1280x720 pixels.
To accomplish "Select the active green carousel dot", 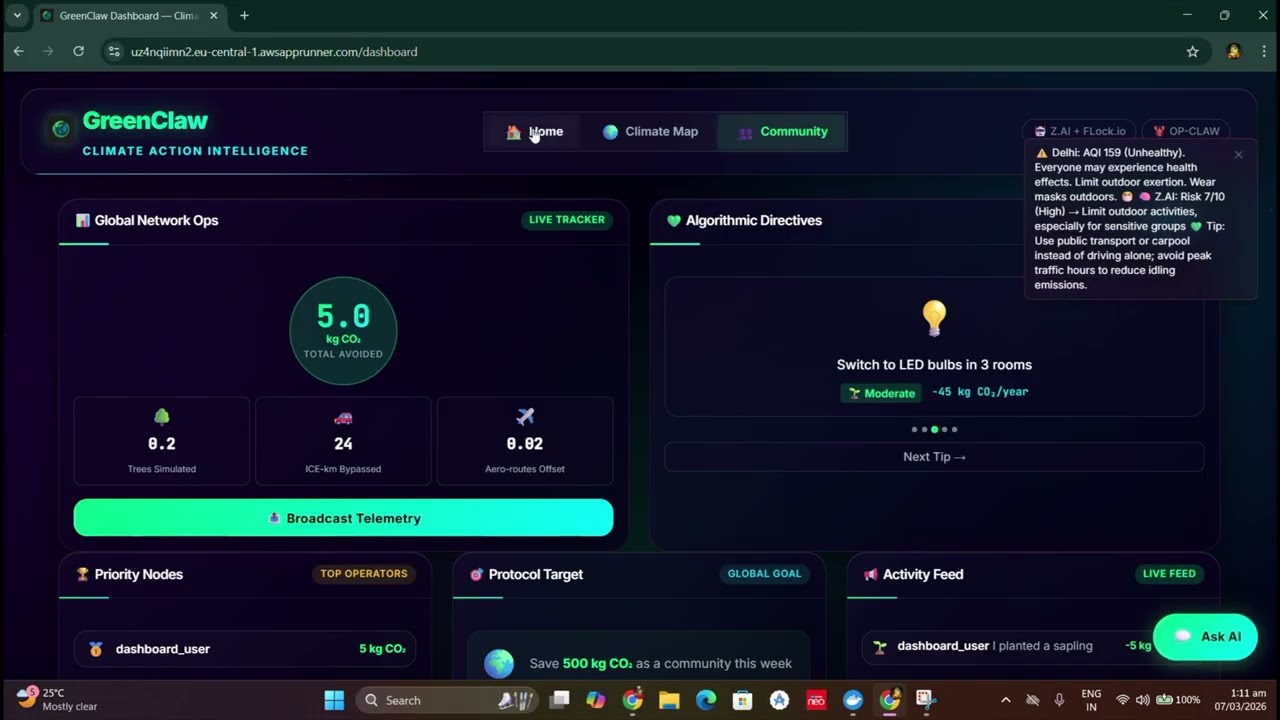I will 934,430.
